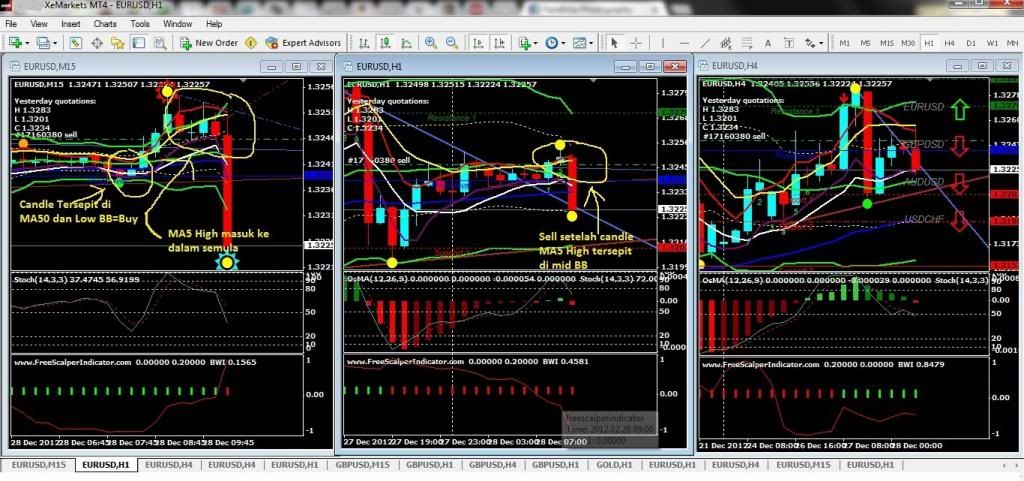Click the Zoom Out magnifier icon
1024x481 pixels.
pyautogui.click(x=452, y=43)
